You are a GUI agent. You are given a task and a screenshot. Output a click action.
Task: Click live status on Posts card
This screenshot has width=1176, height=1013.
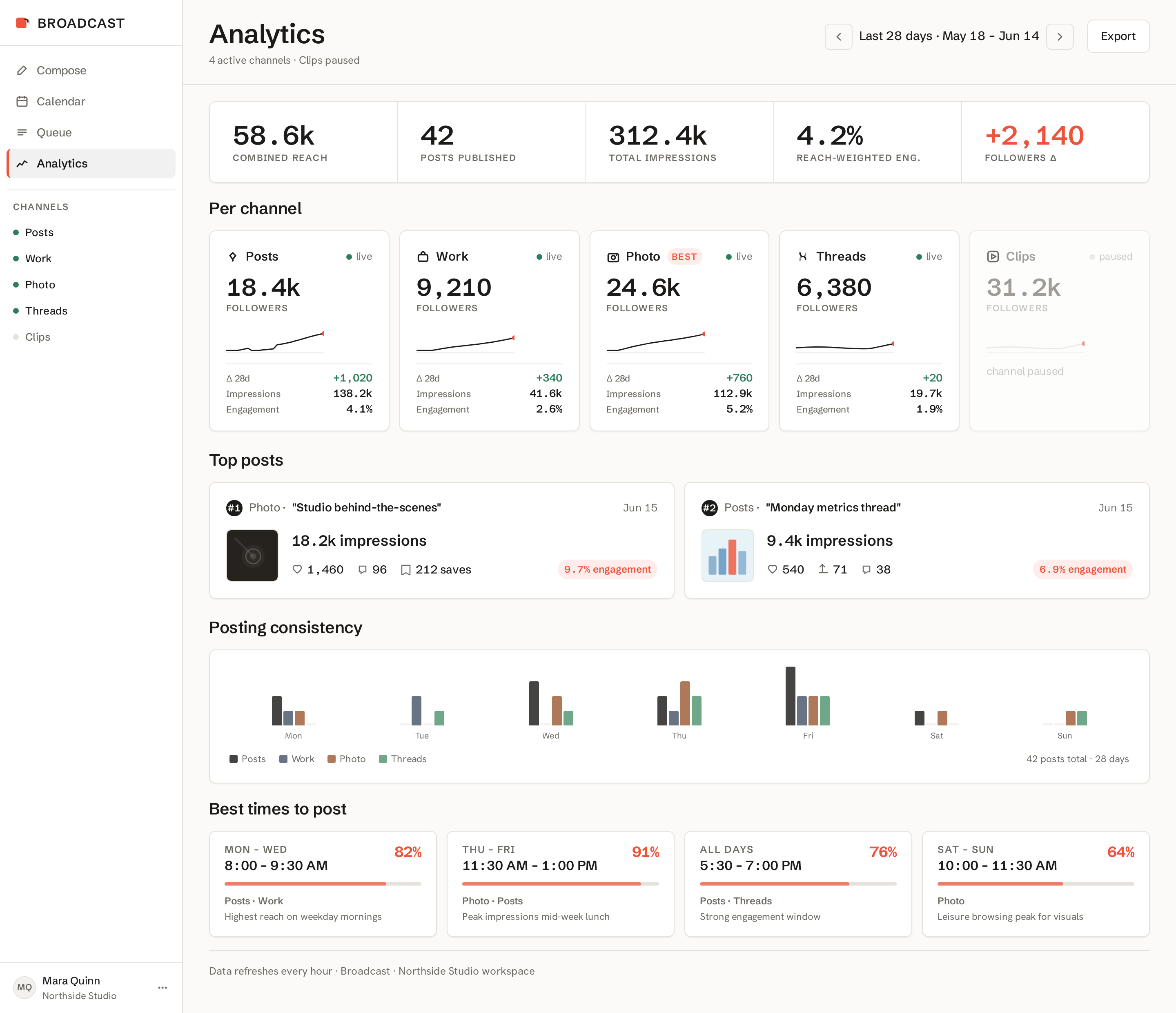coord(359,257)
